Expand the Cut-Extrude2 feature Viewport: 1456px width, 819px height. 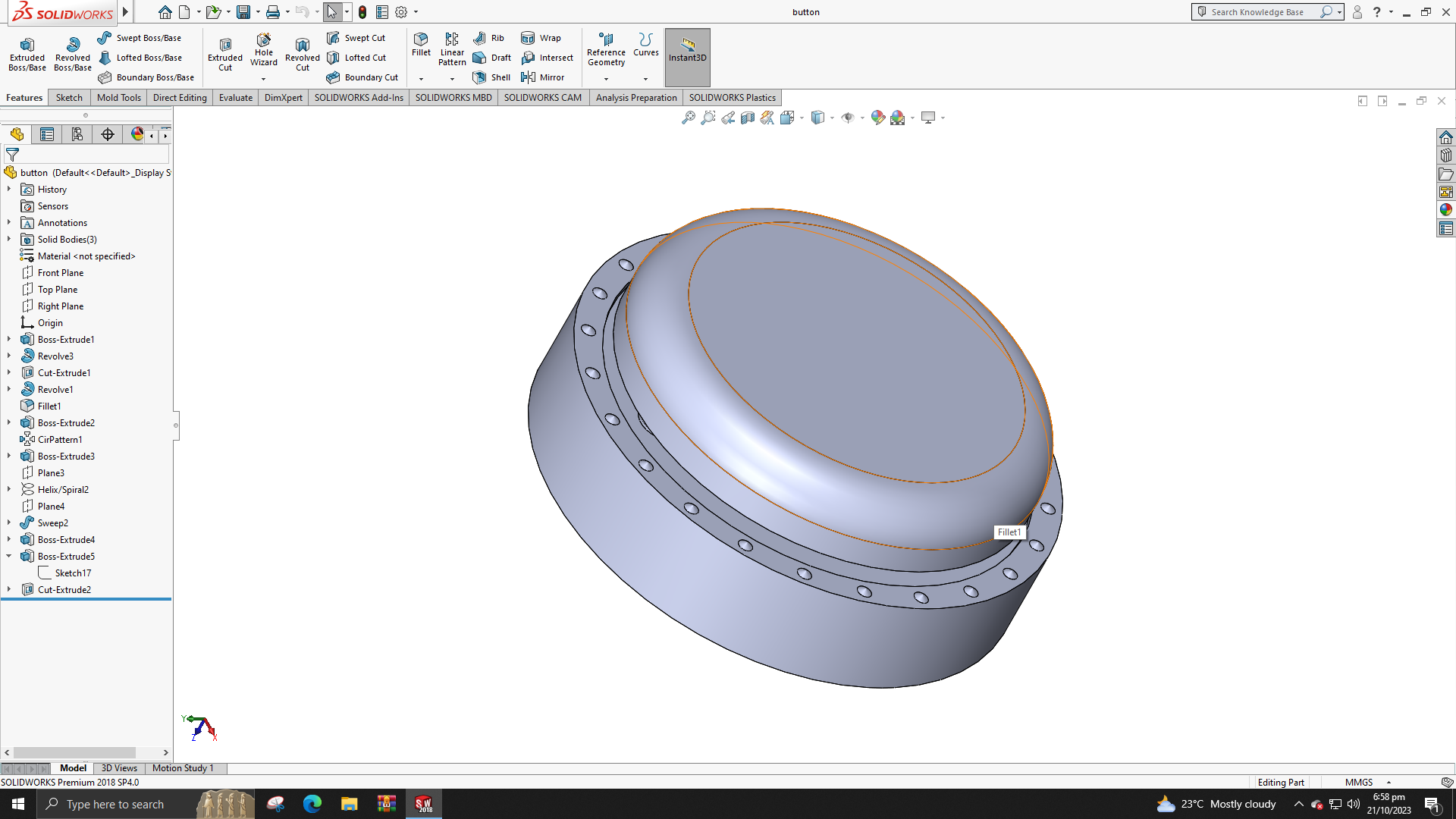(9, 589)
